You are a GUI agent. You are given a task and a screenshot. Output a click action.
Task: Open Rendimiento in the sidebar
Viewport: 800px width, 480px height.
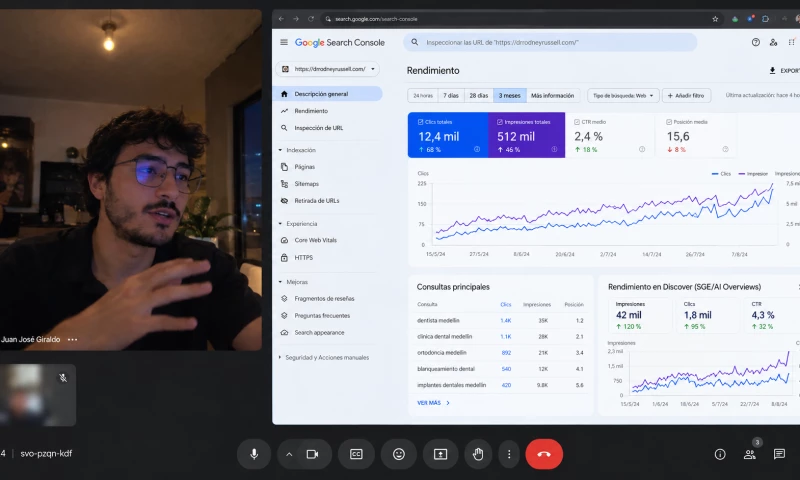point(311,111)
